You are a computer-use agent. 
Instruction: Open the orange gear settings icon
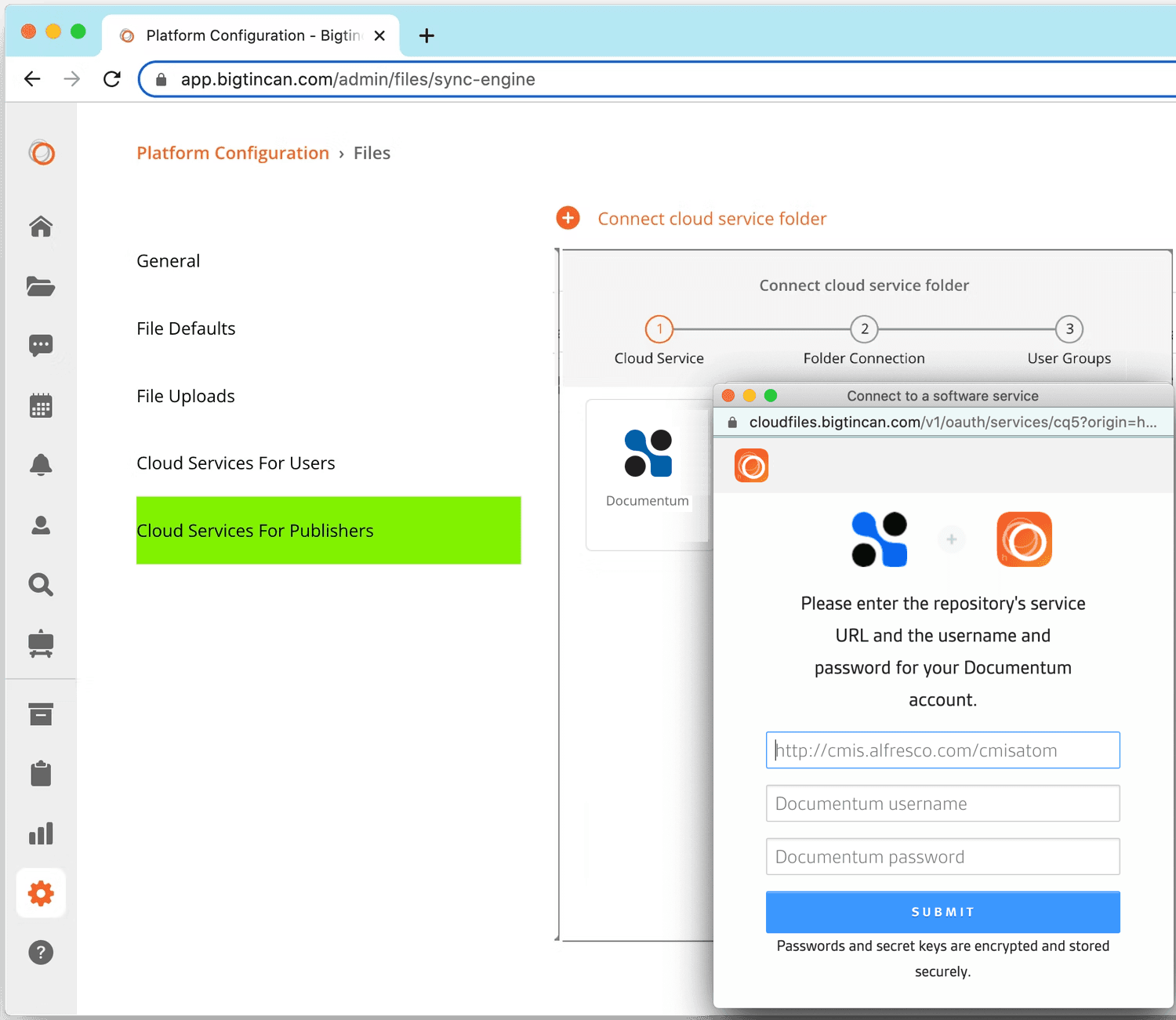41,893
